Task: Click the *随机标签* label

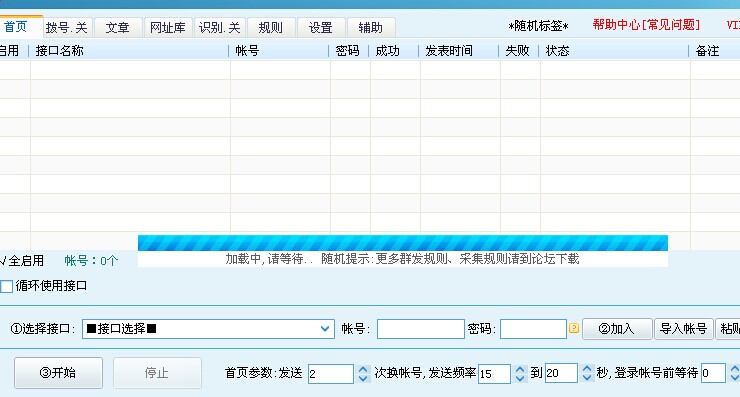Action: coord(538,26)
